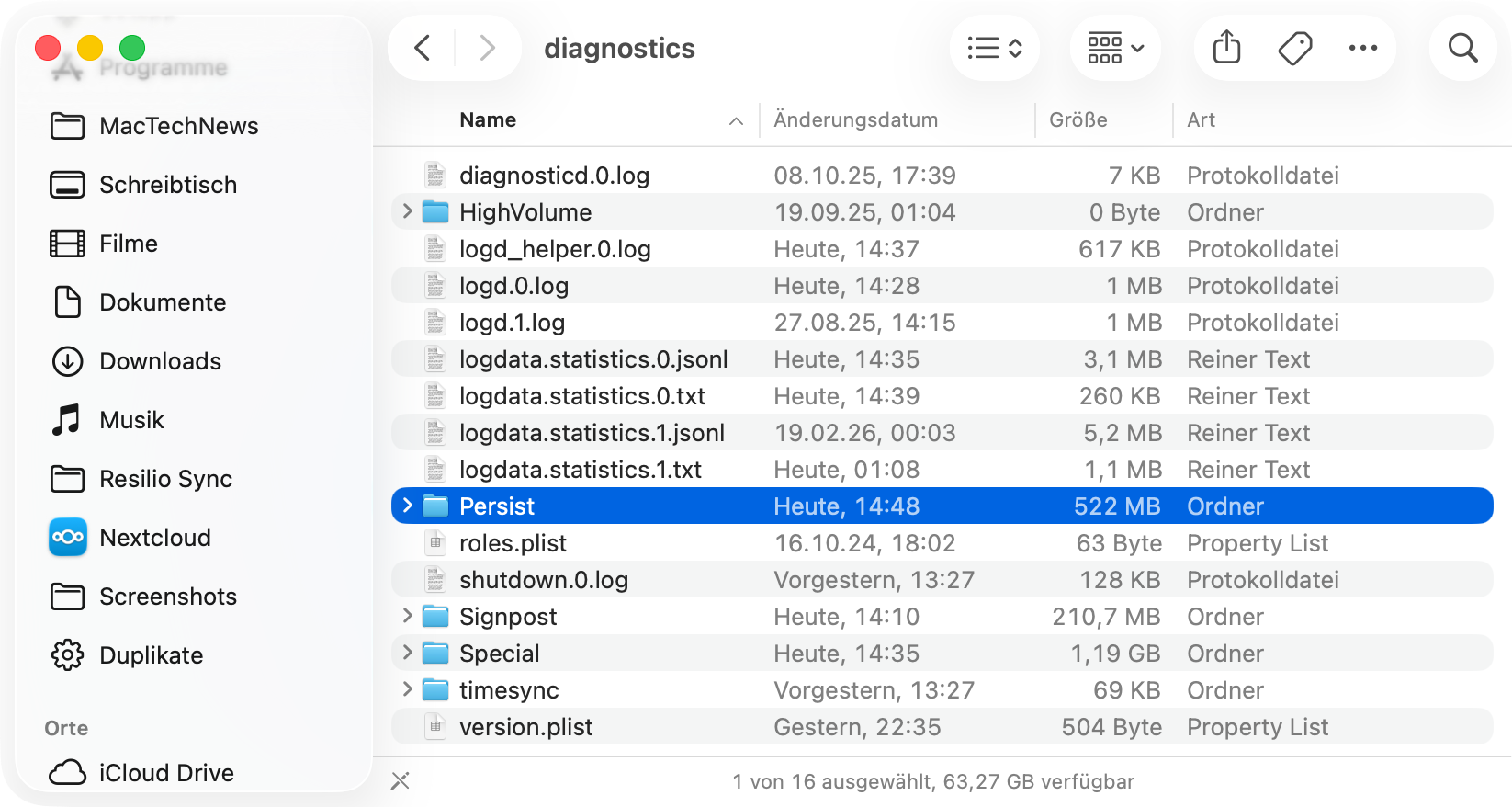1512x807 pixels.
Task: Open the more actions ellipsis menu
Action: [1362, 48]
